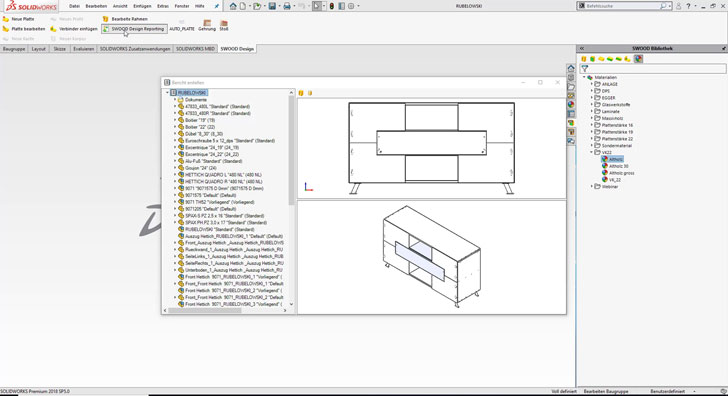Screen dimensions: 728x396
Task: Expand the Glaswerkstoffe folder
Action: coord(592,104)
